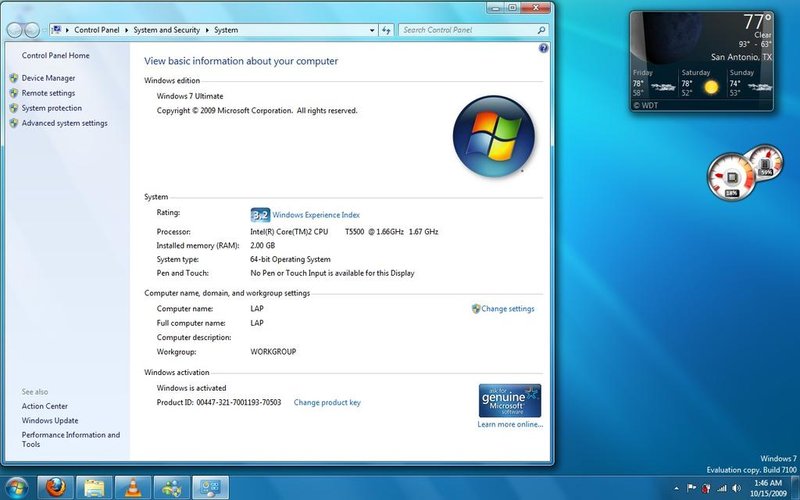Click the Friday forecast entry
This screenshot has height=500, width=800.
(655, 83)
